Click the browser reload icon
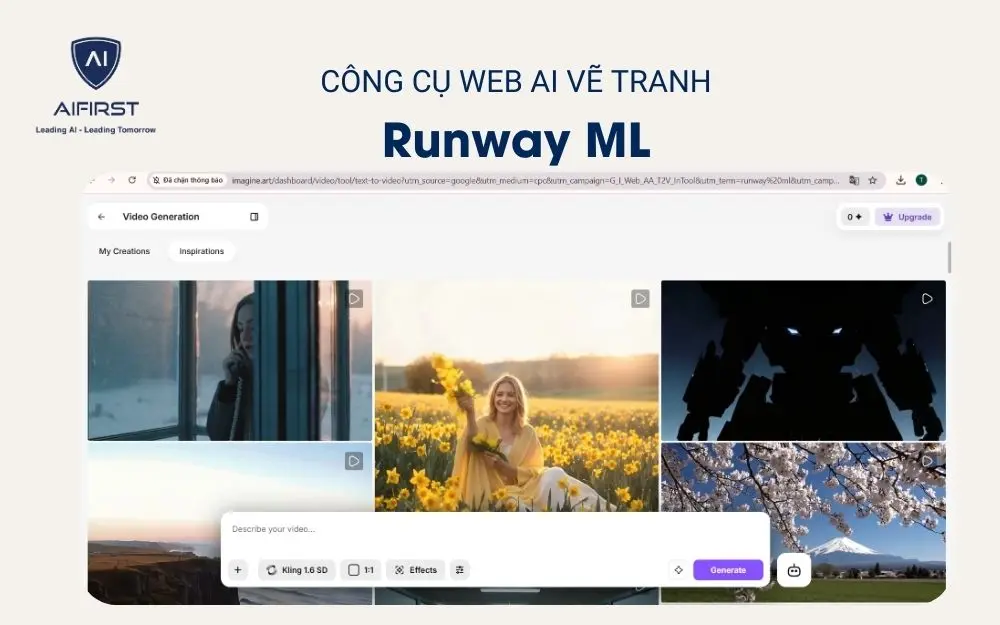Image resolution: width=1000 pixels, height=625 pixels. (132, 180)
